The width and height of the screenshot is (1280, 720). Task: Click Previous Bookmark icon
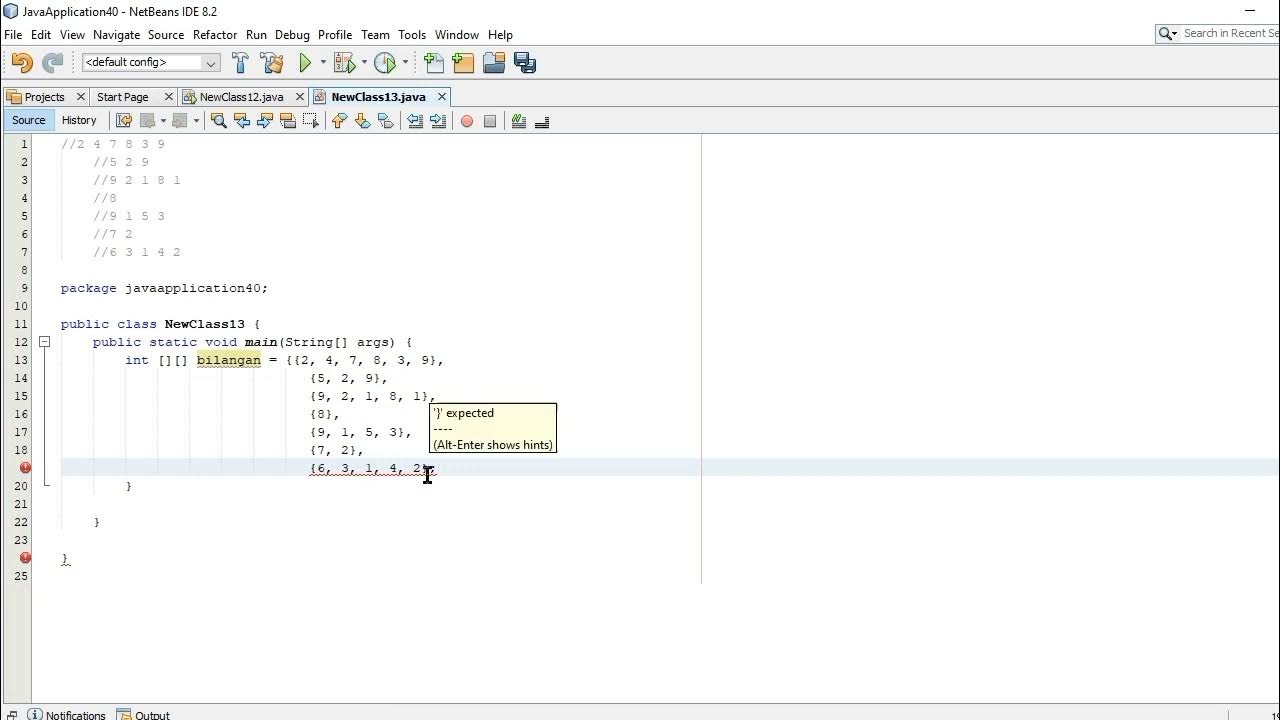(x=339, y=121)
